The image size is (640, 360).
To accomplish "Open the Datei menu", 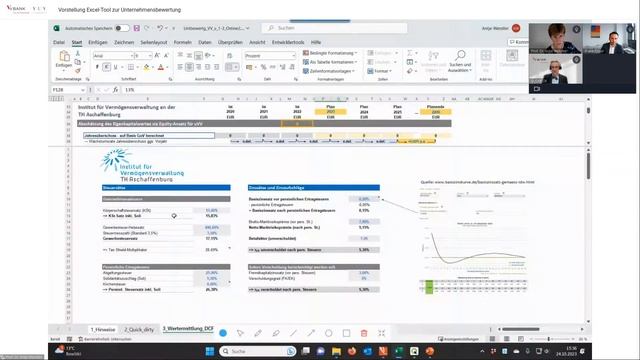I will (59, 42).
